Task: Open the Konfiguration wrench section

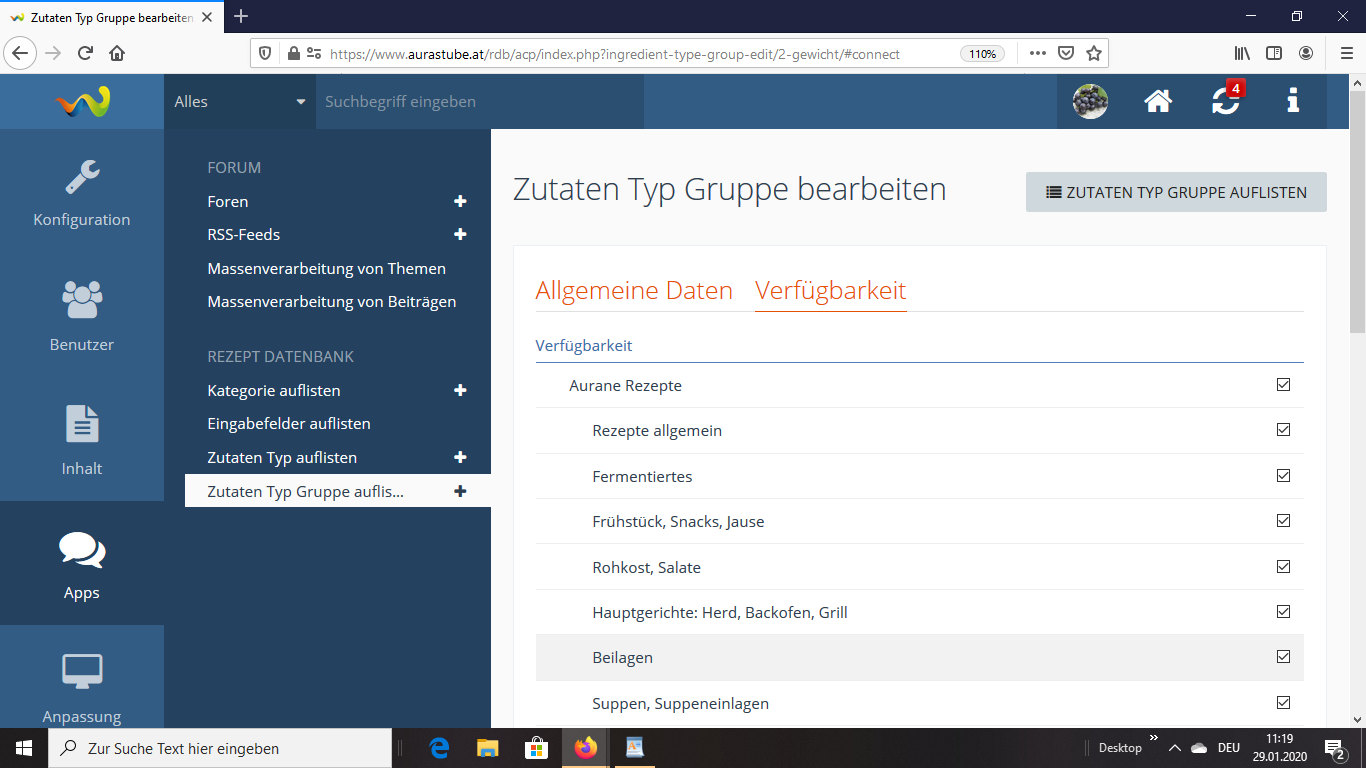Action: tap(82, 192)
